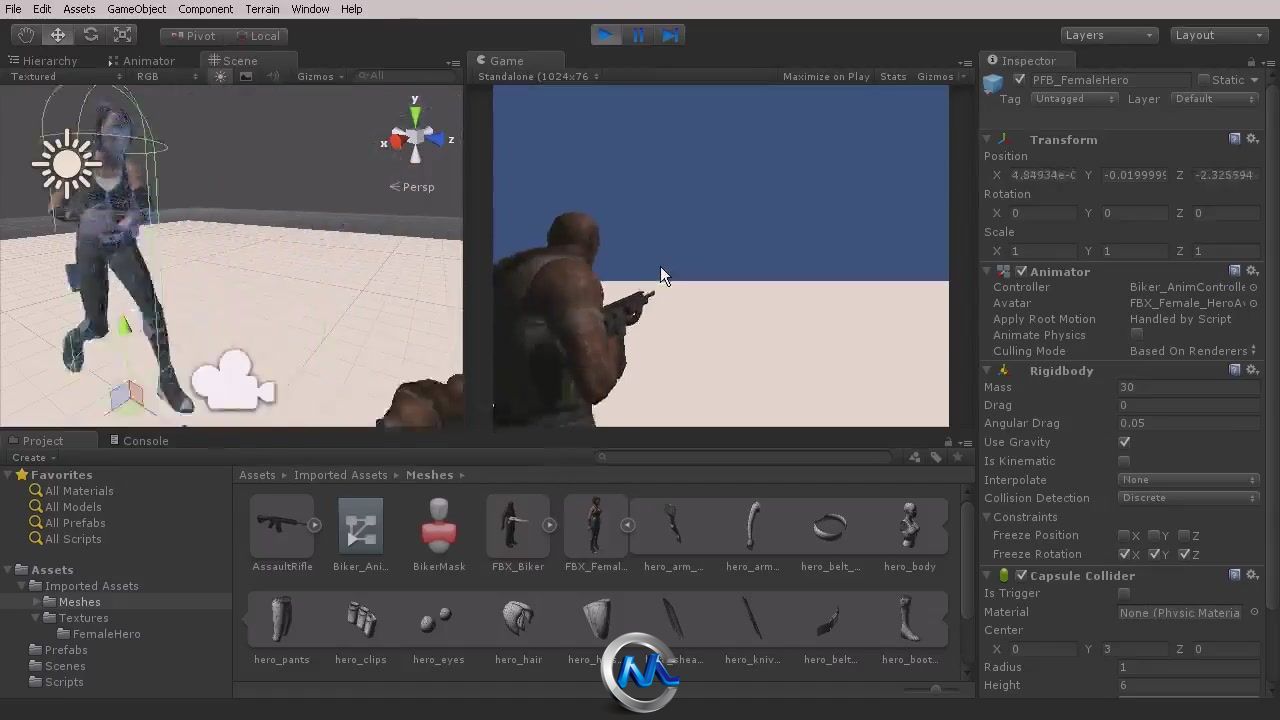
Task: Open Capsule Collider gear menu
Action: pyautogui.click(x=1252, y=575)
